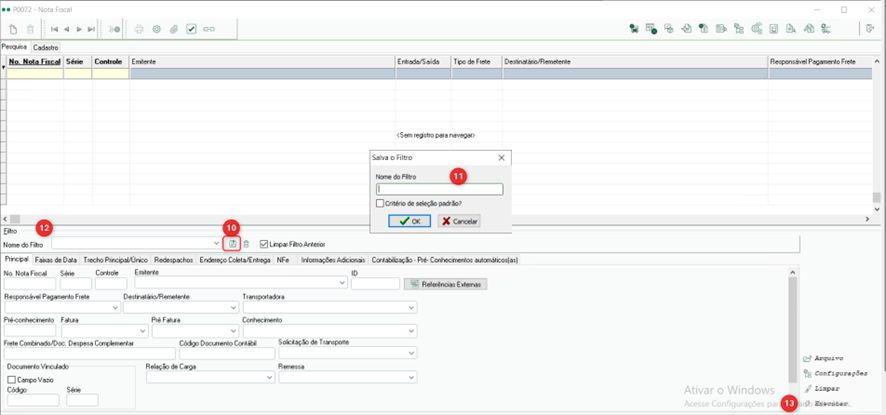The height and width of the screenshot is (415, 886).
Task: Click Código Documento Contábil field
Action: tap(227, 353)
